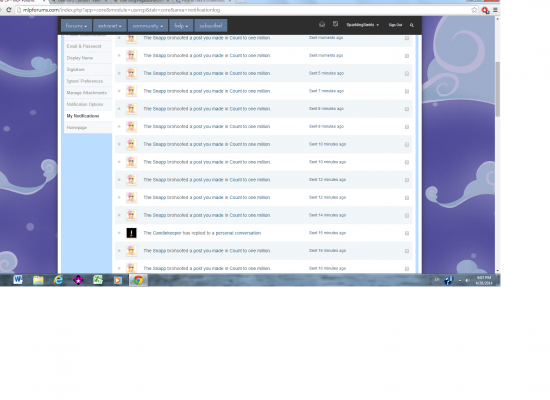Screen dimensions: 550x400
Task: Click the Sign Out link
Action: click(395, 25)
